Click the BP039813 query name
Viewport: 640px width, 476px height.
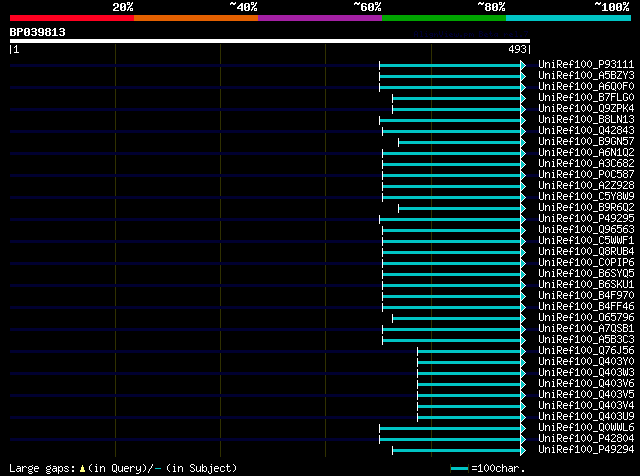point(38,32)
